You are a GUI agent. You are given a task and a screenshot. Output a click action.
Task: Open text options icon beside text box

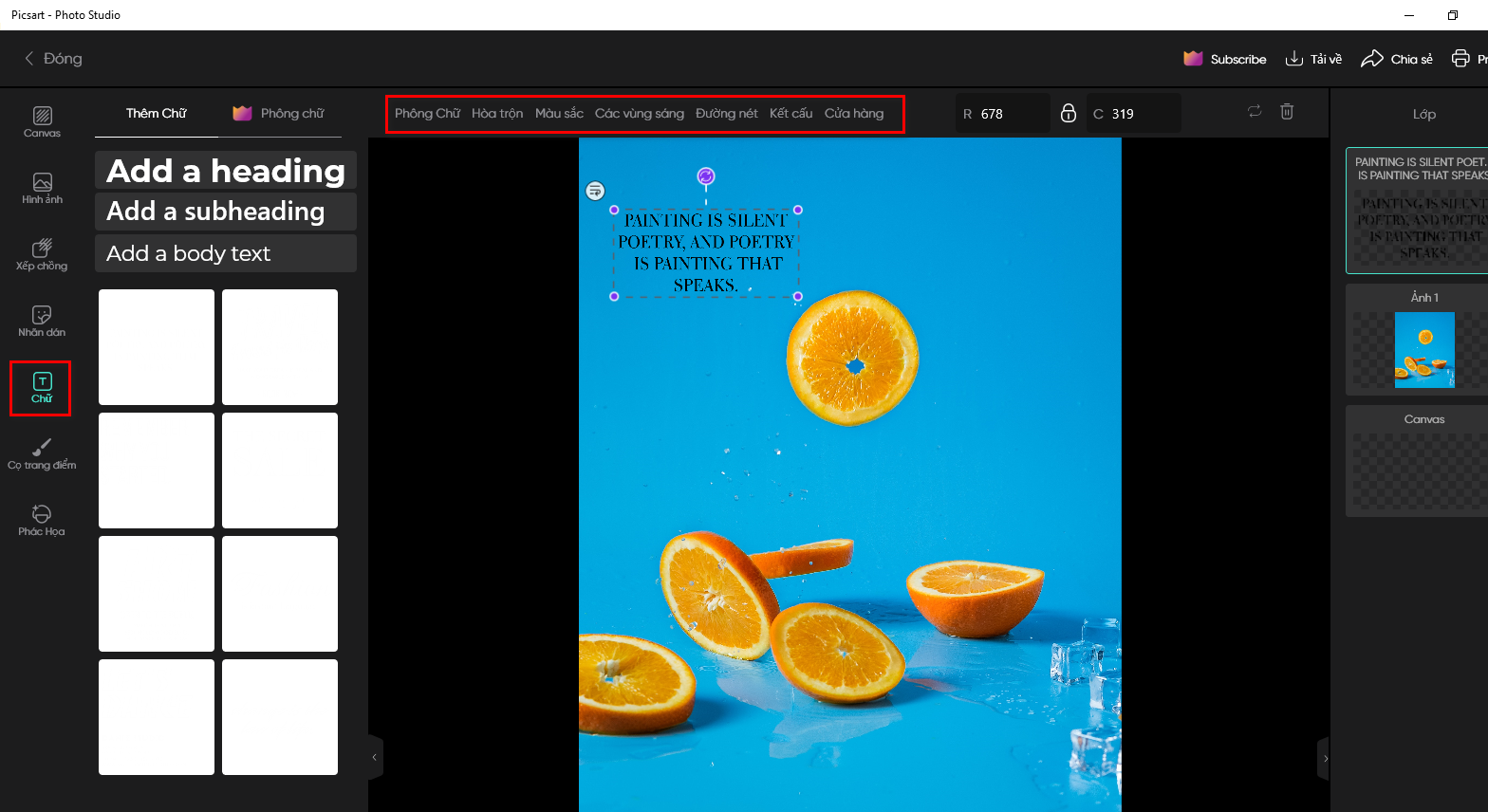[x=595, y=191]
